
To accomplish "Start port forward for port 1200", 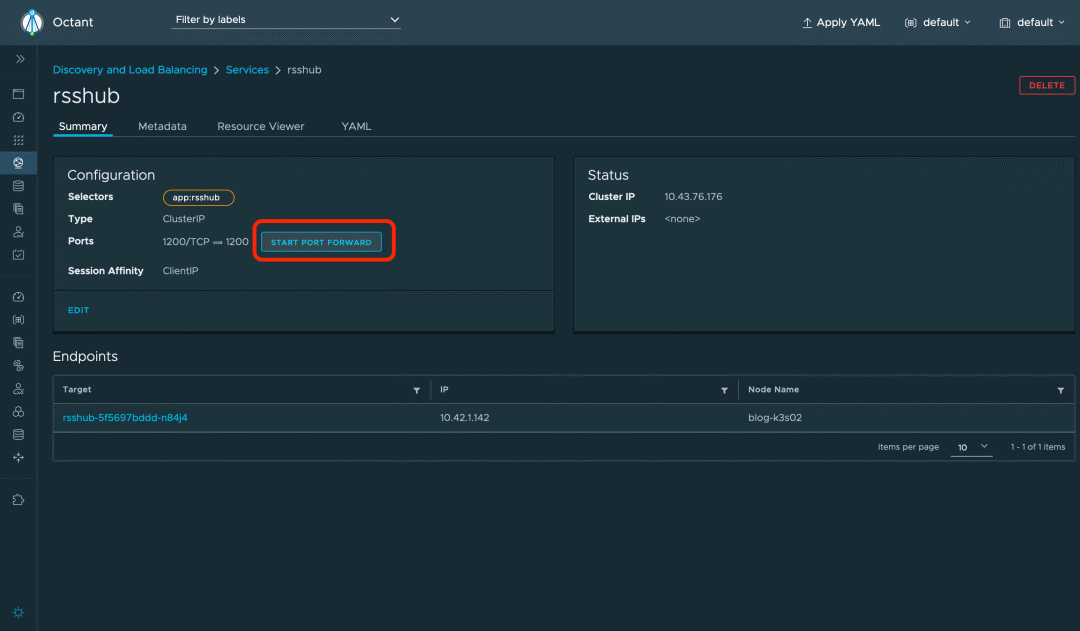I will (321, 242).
